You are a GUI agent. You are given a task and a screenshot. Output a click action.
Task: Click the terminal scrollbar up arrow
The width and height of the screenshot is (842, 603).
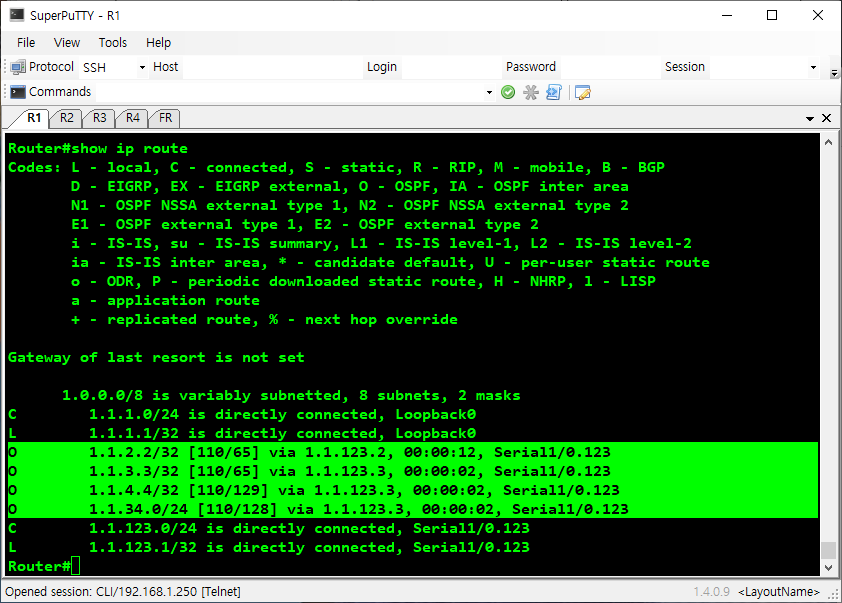coord(828,142)
